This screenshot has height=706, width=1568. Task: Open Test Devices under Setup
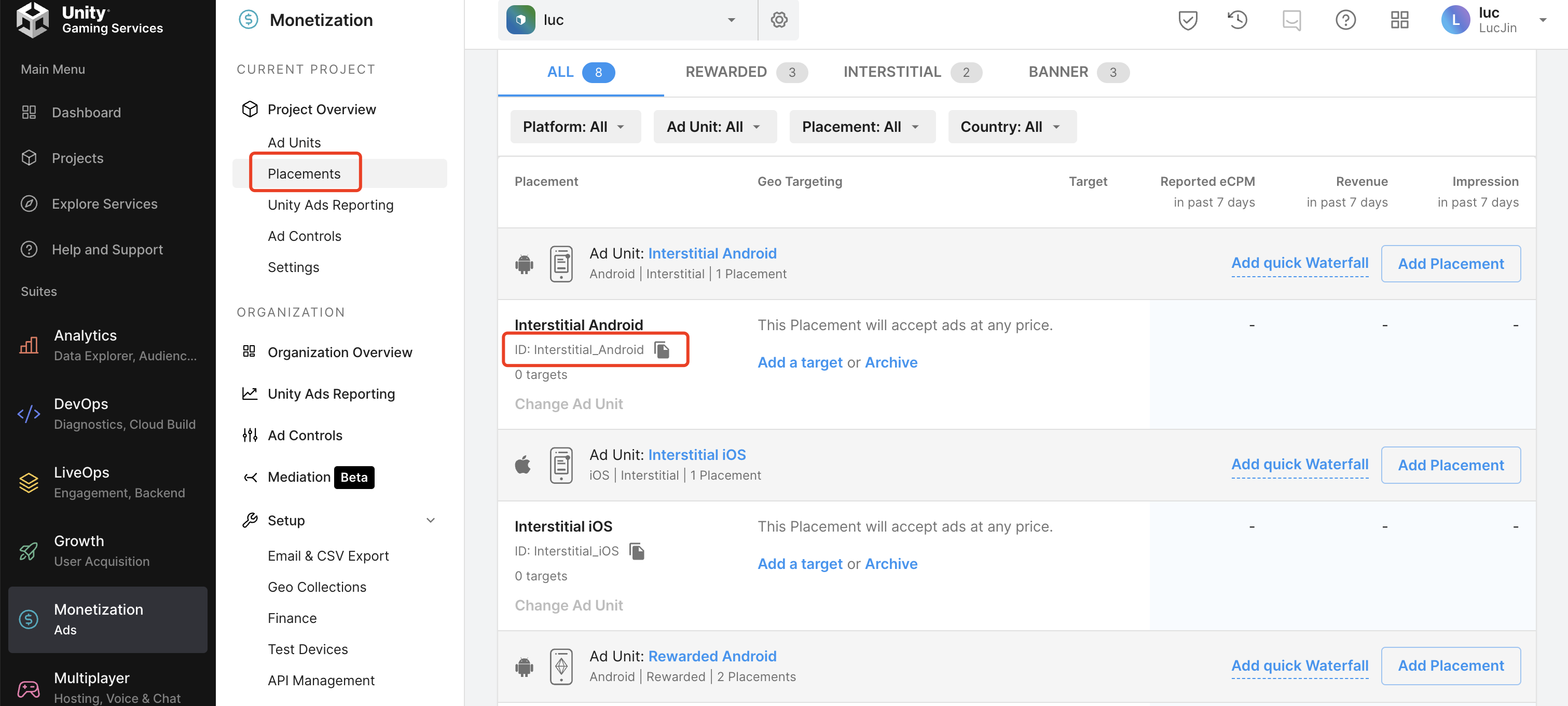[307, 649]
